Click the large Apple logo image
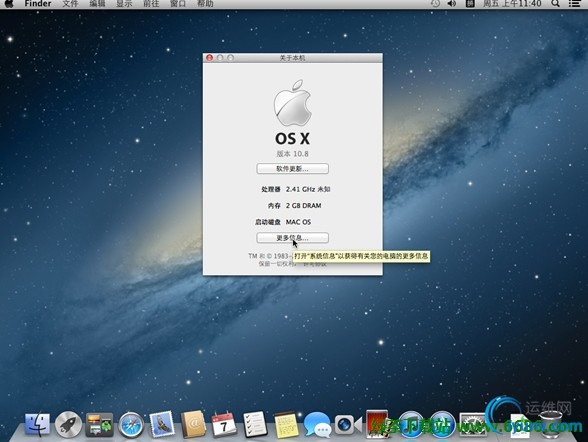This screenshot has height=442, width=588. tap(293, 103)
